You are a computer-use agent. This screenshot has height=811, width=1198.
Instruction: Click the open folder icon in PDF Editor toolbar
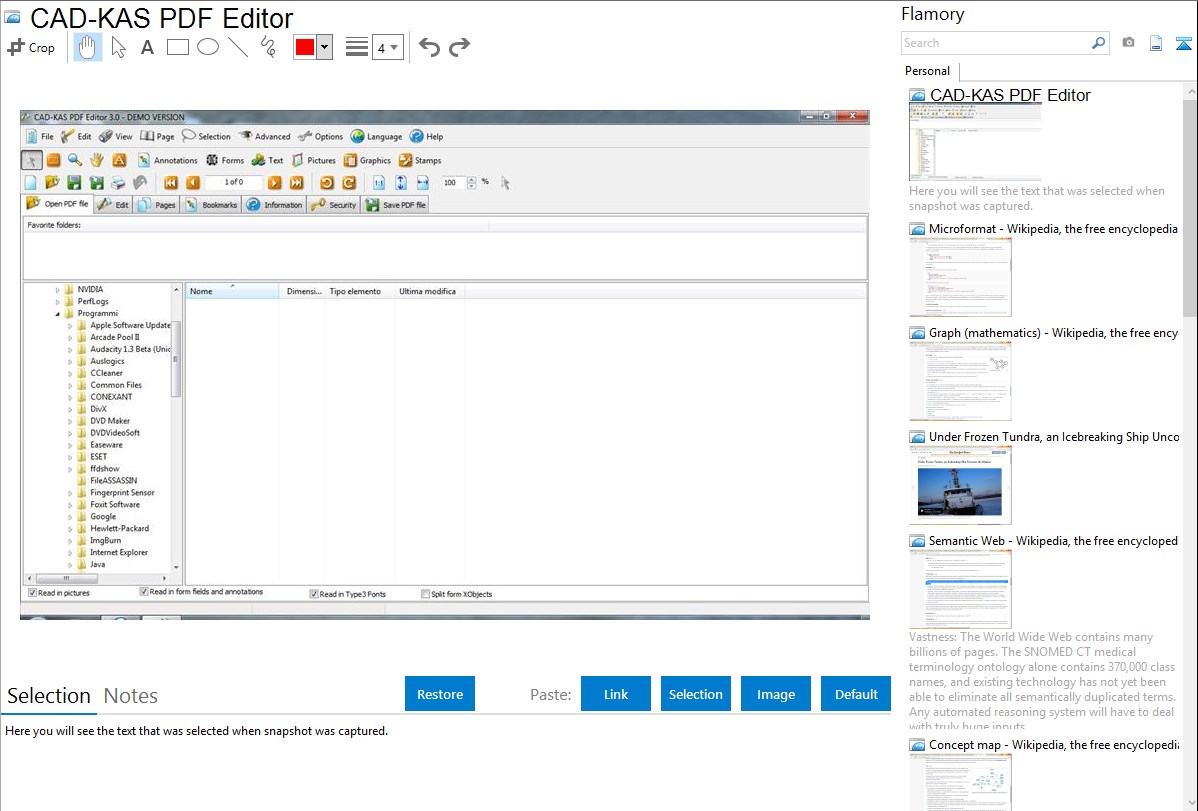(52, 183)
